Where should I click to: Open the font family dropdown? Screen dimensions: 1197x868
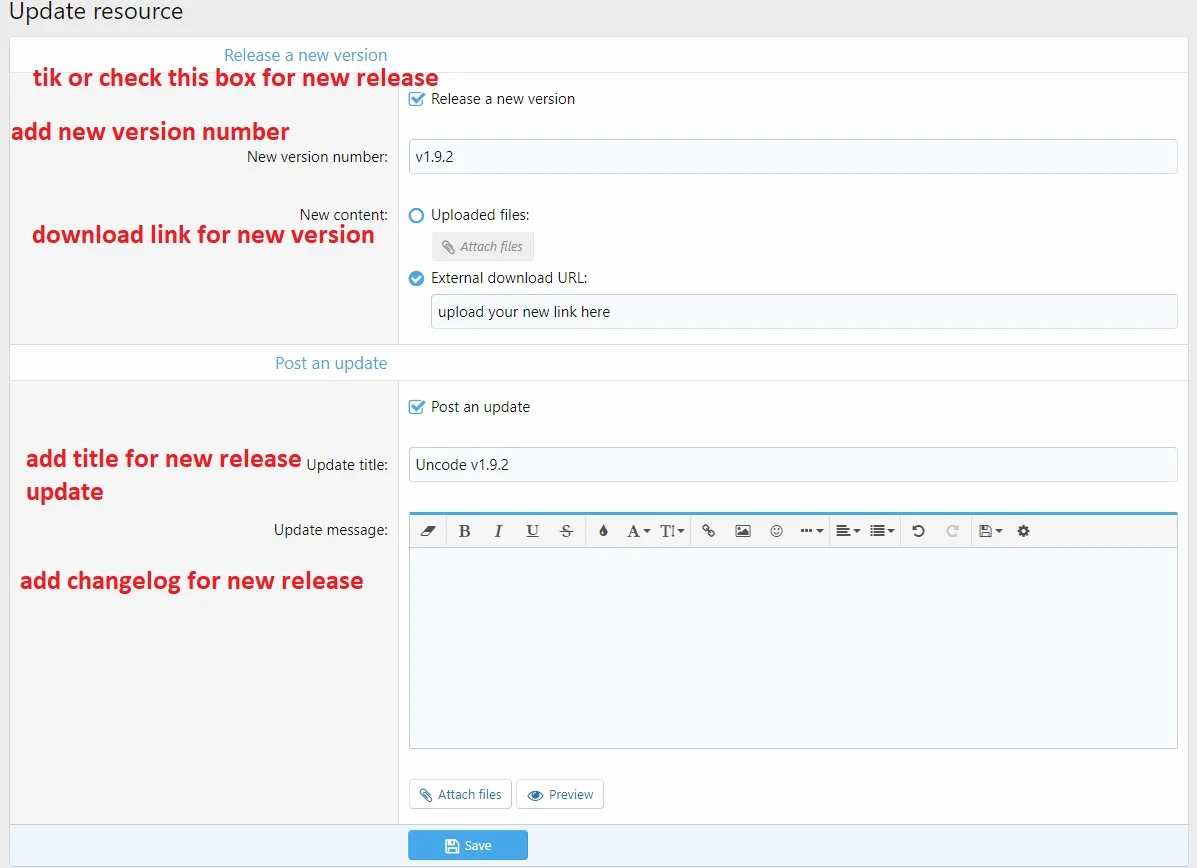click(638, 531)
